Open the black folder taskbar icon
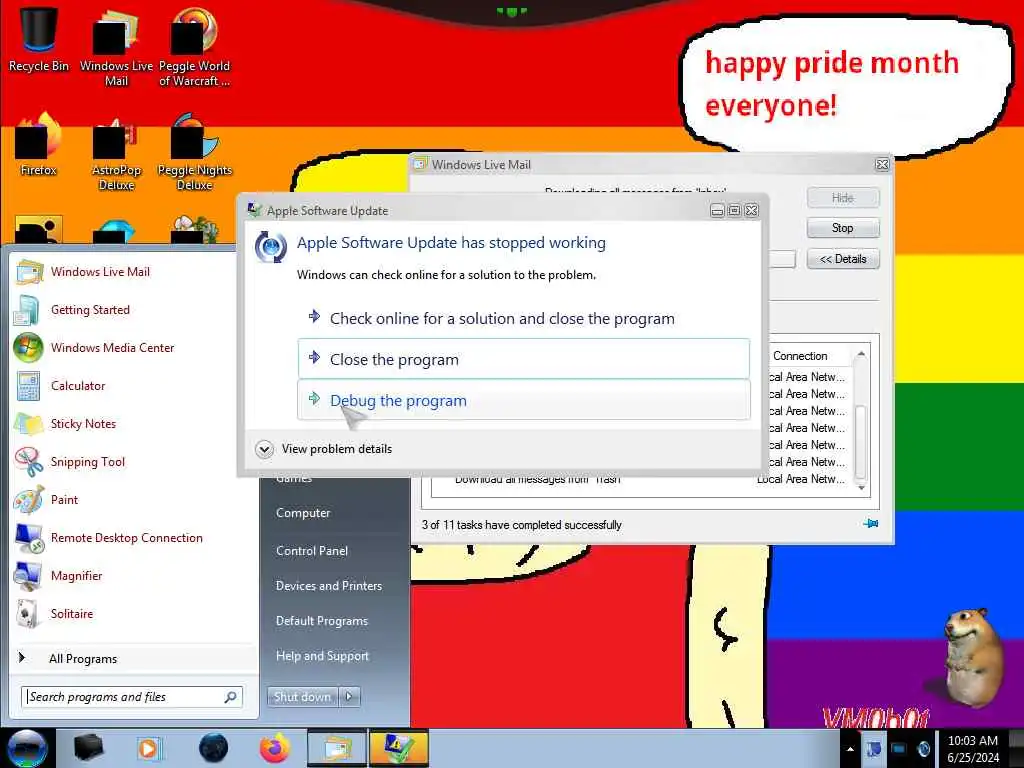 88,748
